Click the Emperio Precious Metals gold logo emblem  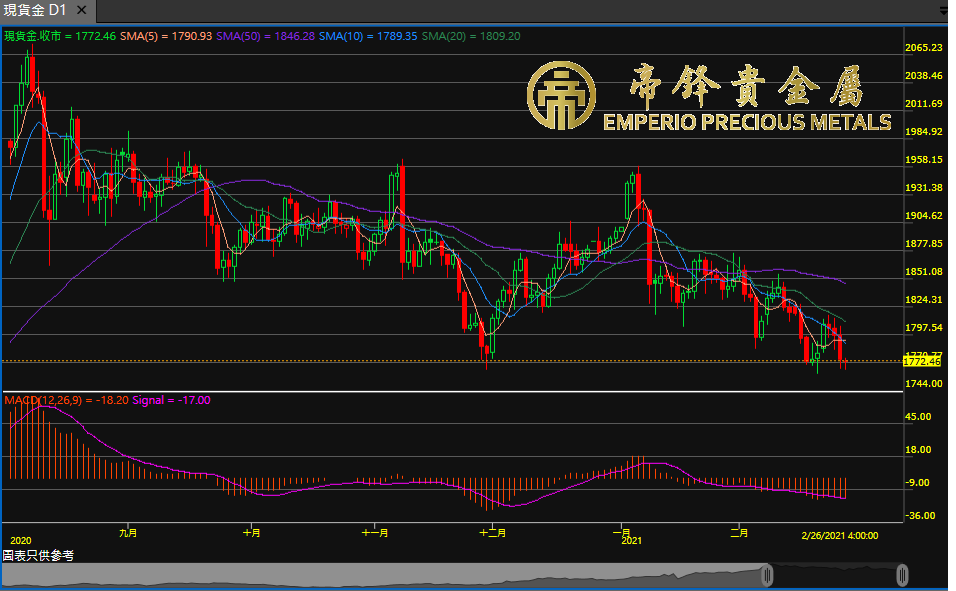(562, 96)
